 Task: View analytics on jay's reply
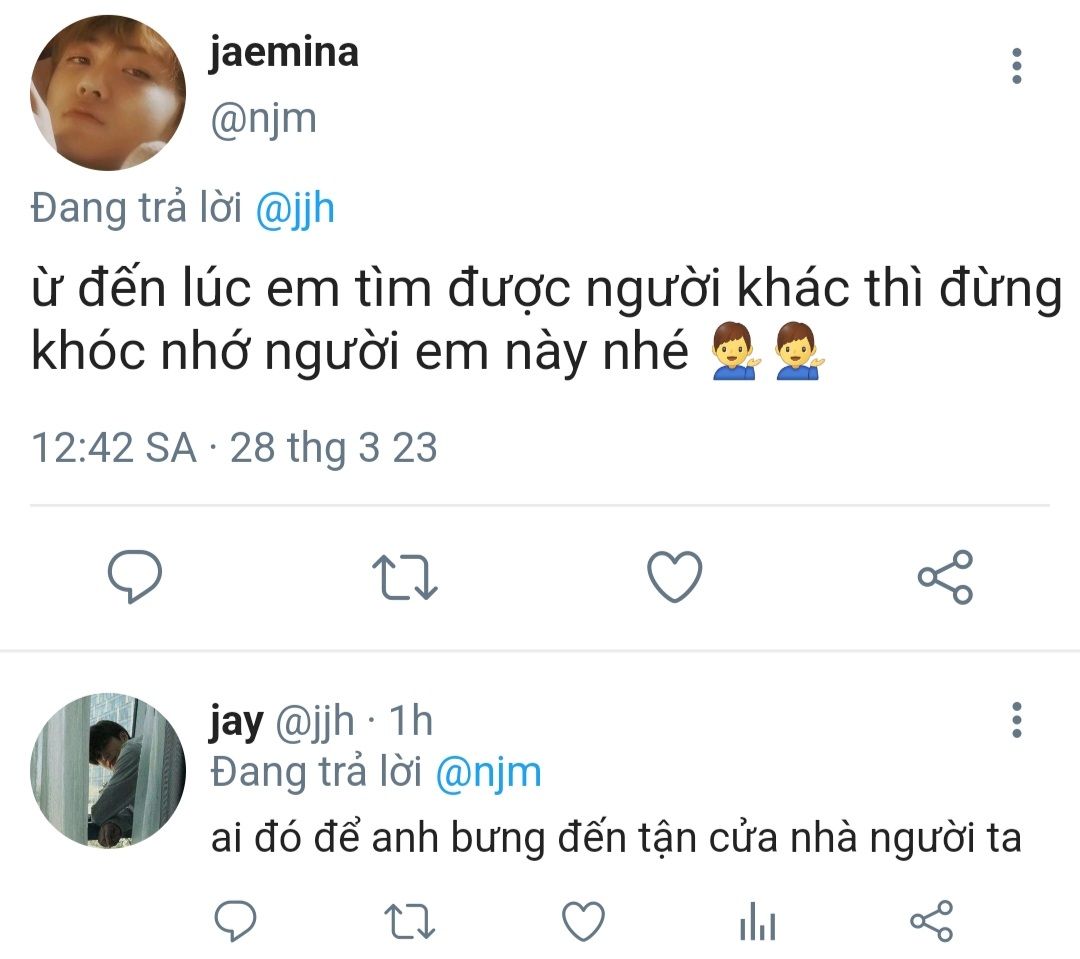click(758, 921)
